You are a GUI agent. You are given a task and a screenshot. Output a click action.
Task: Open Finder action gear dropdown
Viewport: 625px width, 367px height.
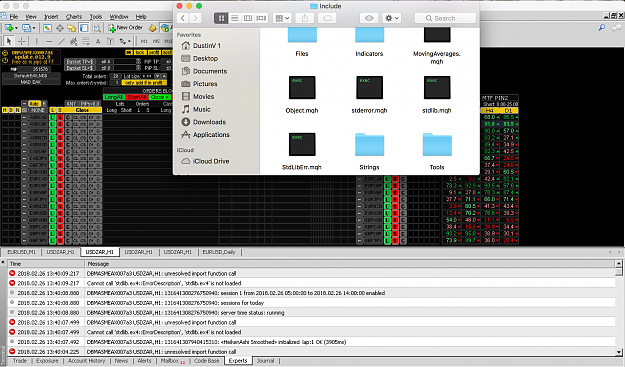[391, 18]
